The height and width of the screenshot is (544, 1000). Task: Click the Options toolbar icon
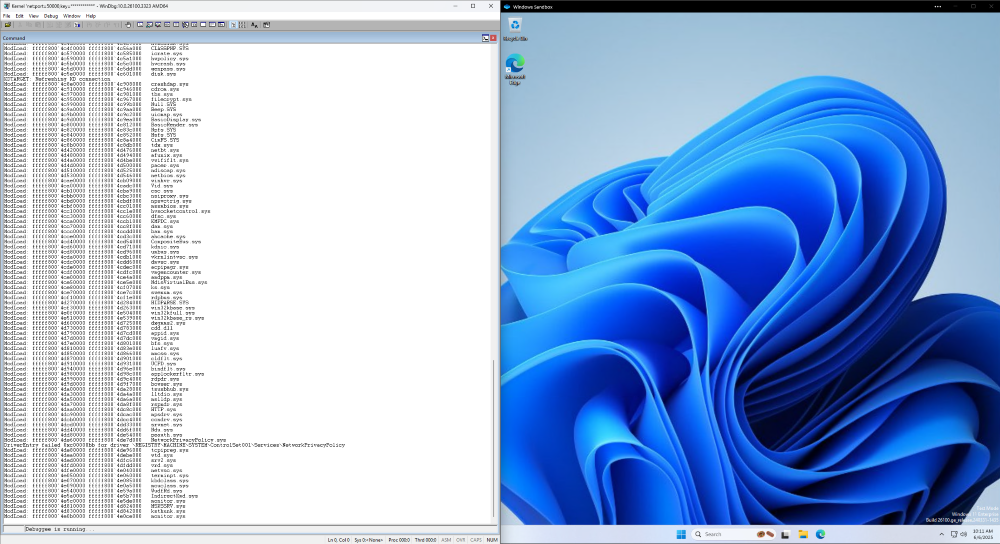click(x=267, y=25)
